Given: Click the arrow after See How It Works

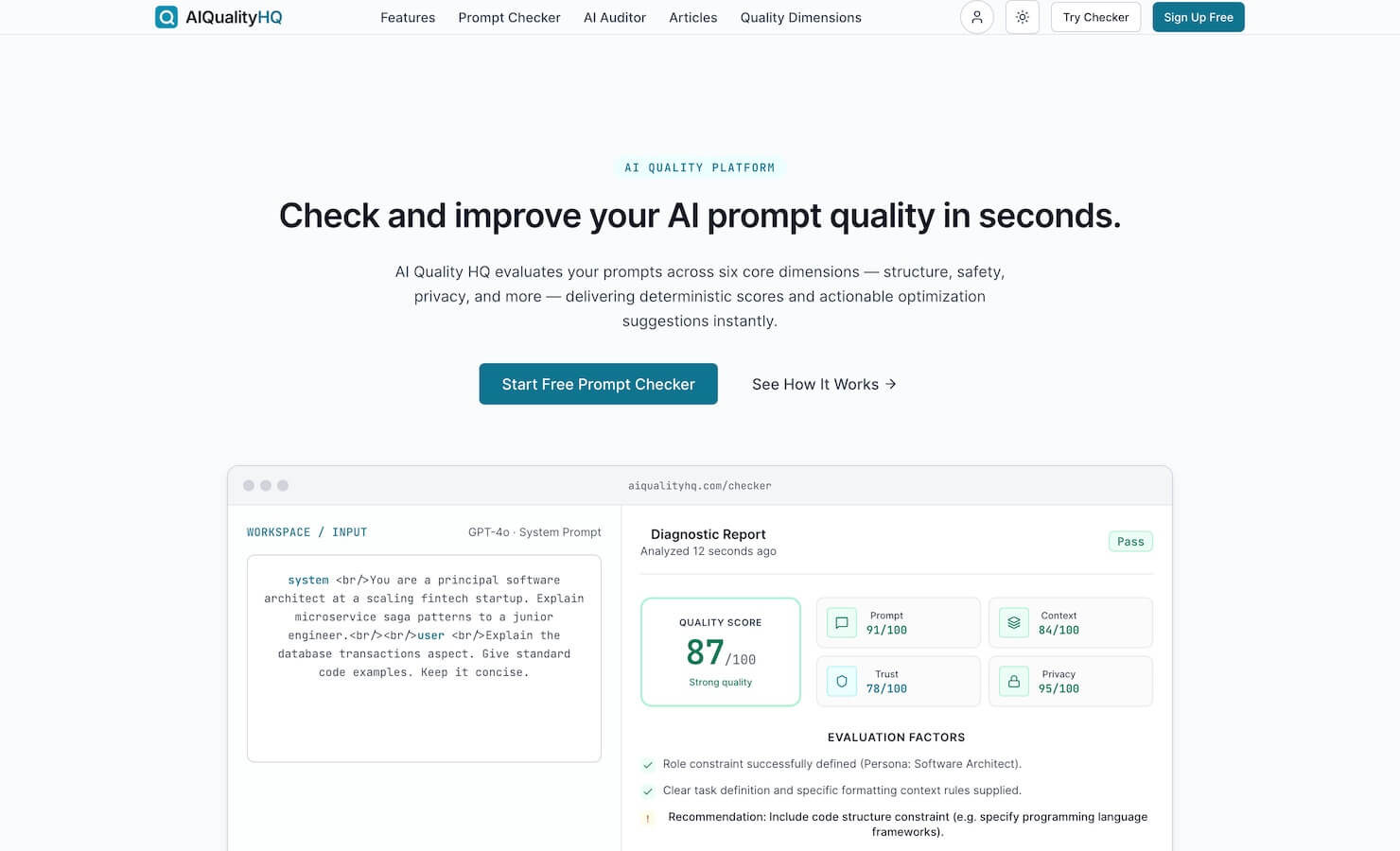Looking at the screenshot, I should click(x=891, y=384).
